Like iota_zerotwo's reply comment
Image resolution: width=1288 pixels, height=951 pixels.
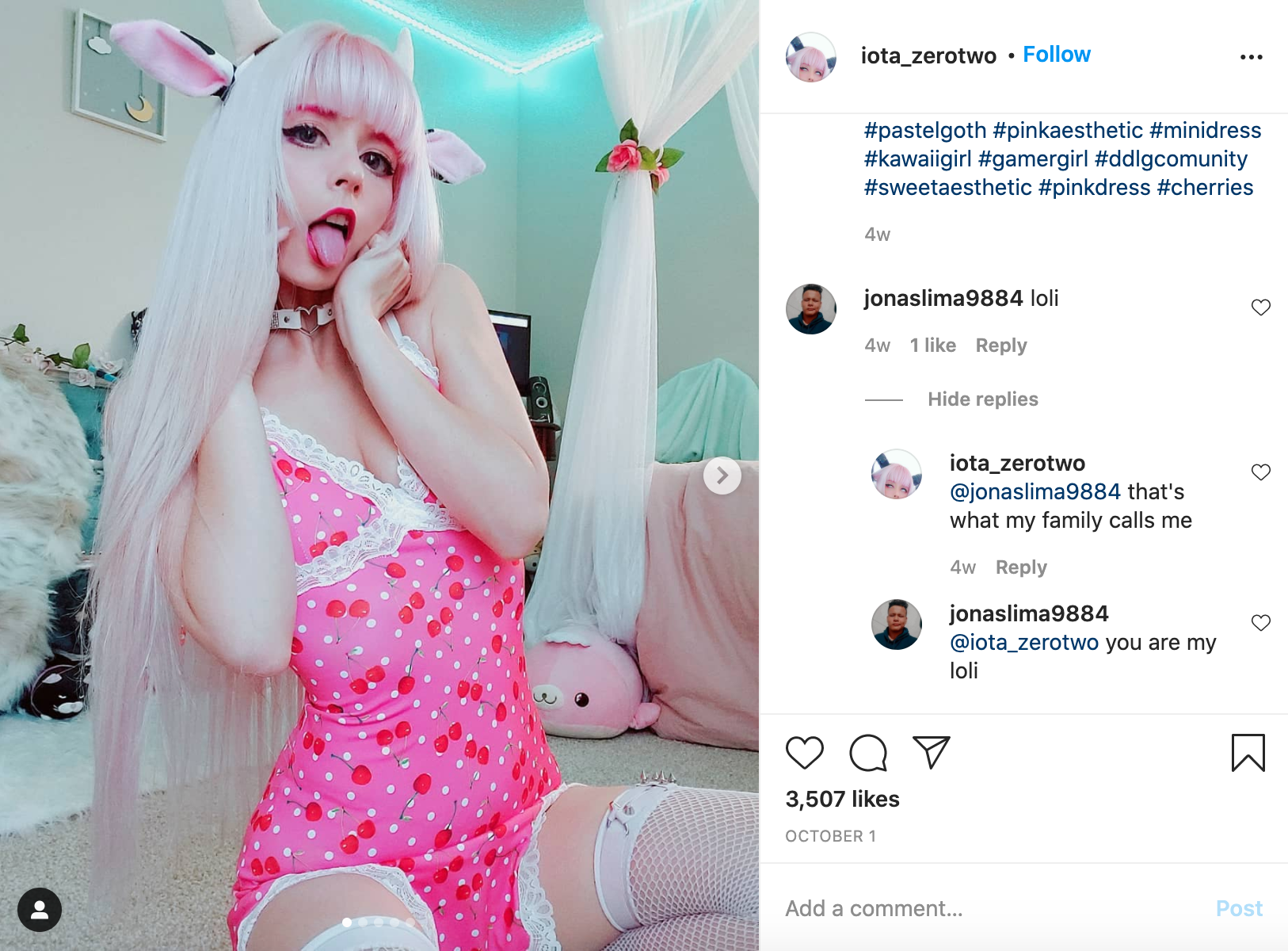[1260, 472]
